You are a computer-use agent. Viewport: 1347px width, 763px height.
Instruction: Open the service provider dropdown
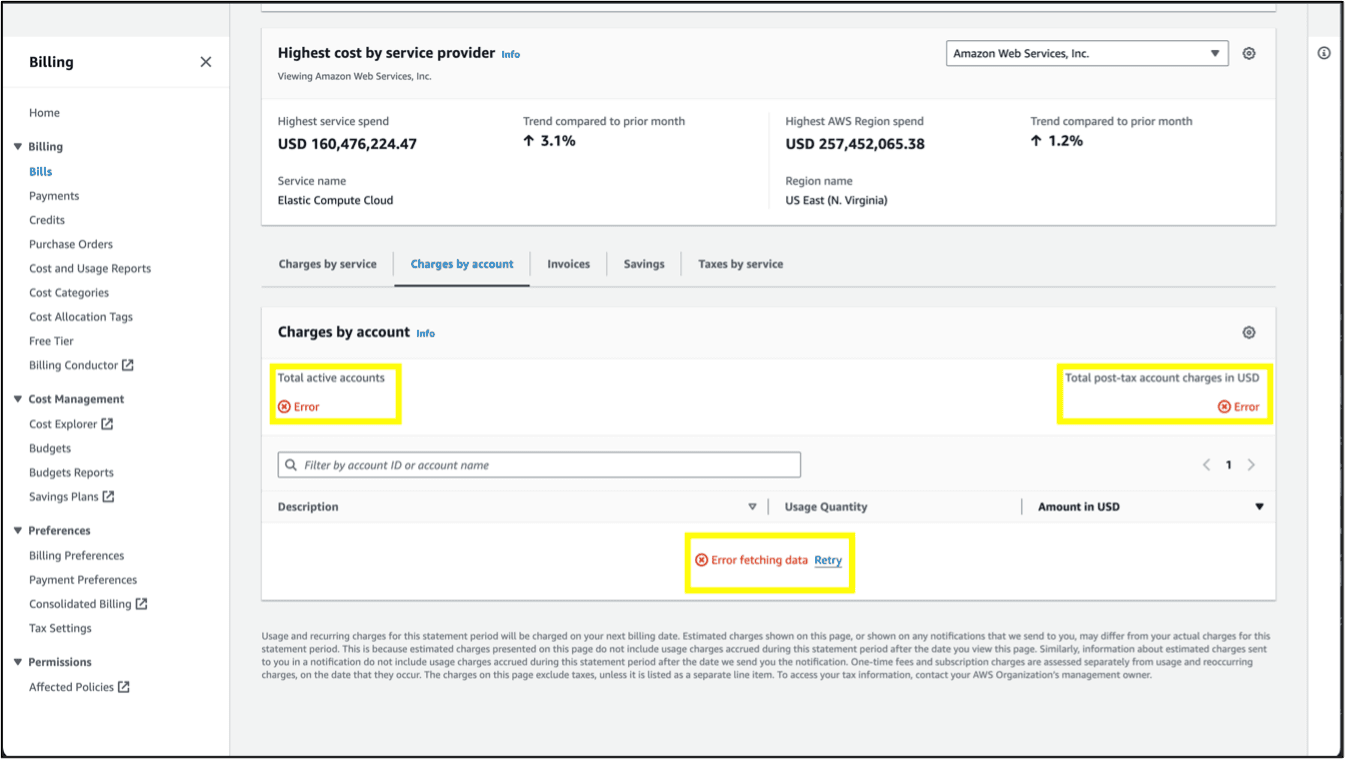(x=1087, y=54)
